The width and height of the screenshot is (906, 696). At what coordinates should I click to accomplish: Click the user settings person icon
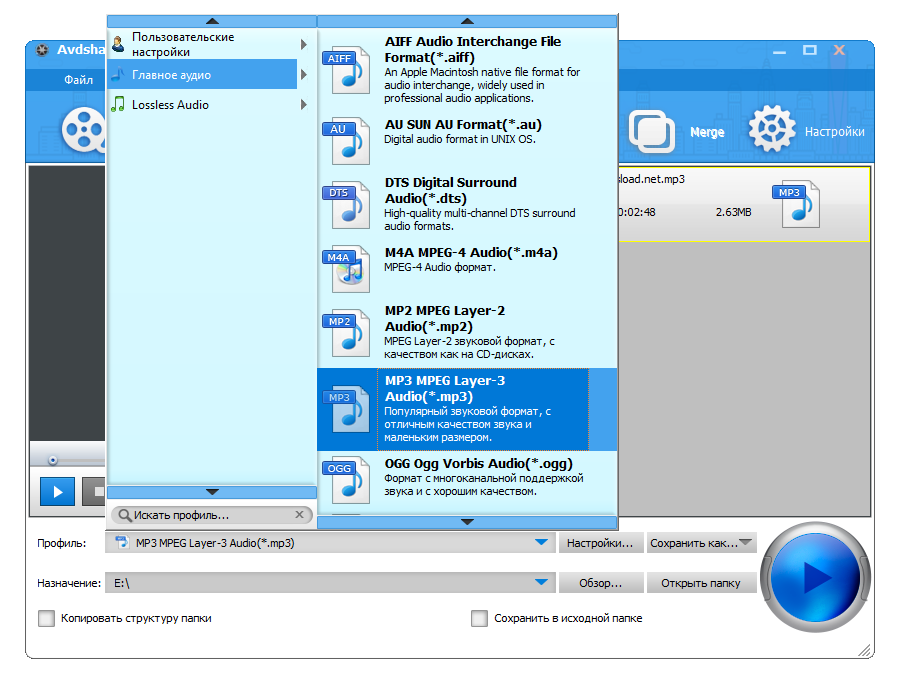click(118, 44)
